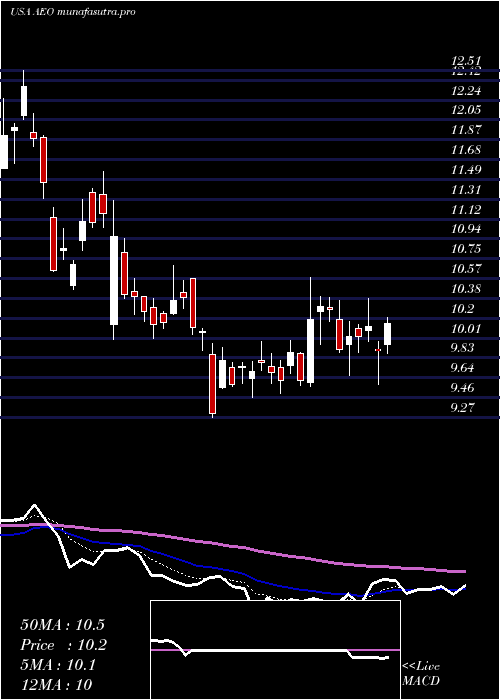Click the last white candlestick on the chart
This screenshot has width=500, height=700.
388,334
